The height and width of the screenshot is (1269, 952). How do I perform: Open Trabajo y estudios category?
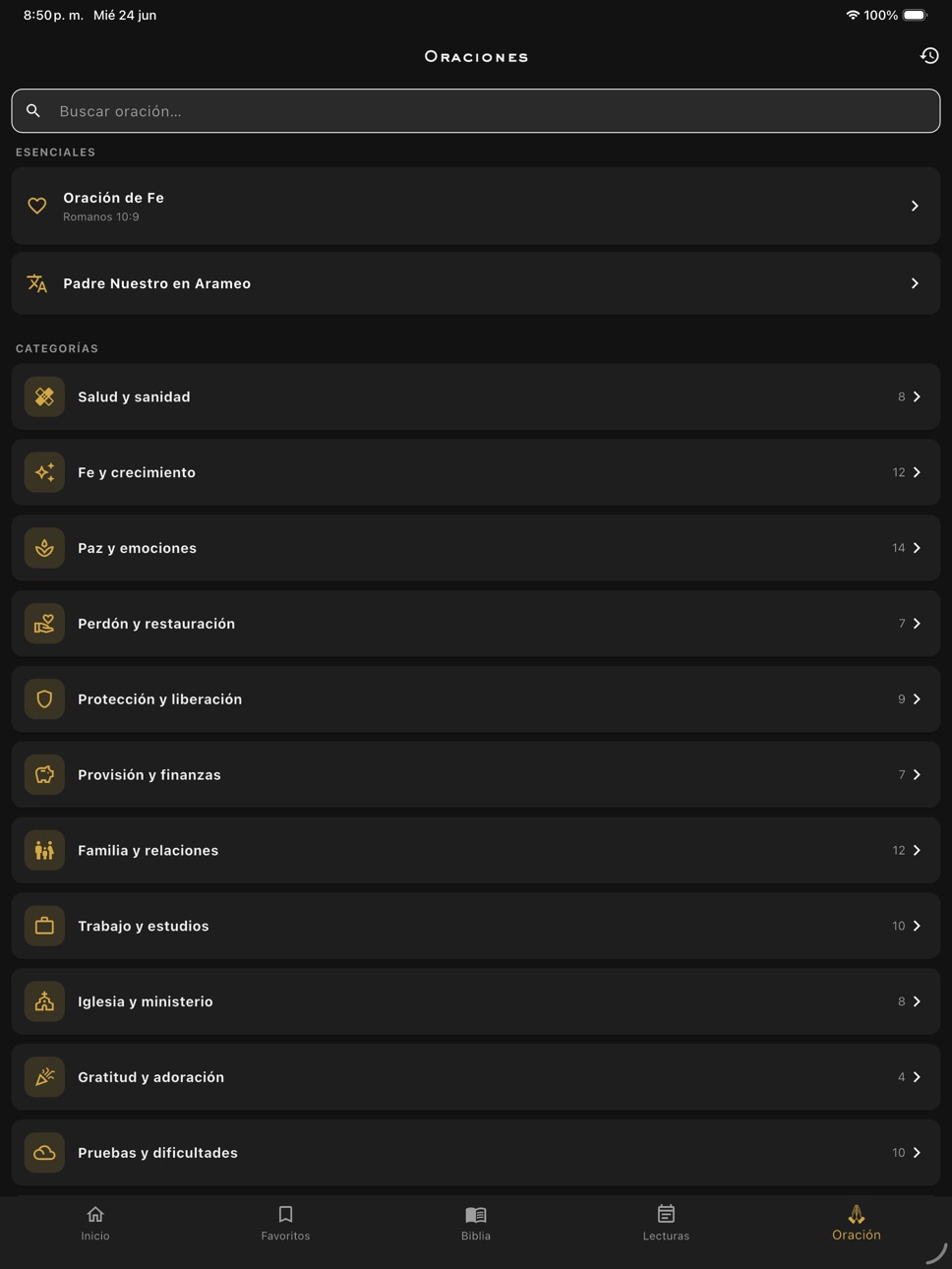click(x=476, y=926)
